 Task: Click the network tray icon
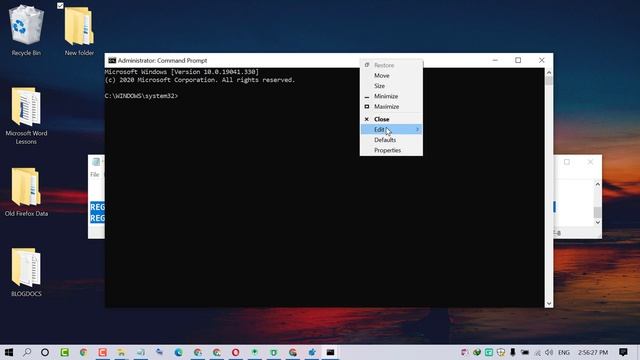(538, 352)
